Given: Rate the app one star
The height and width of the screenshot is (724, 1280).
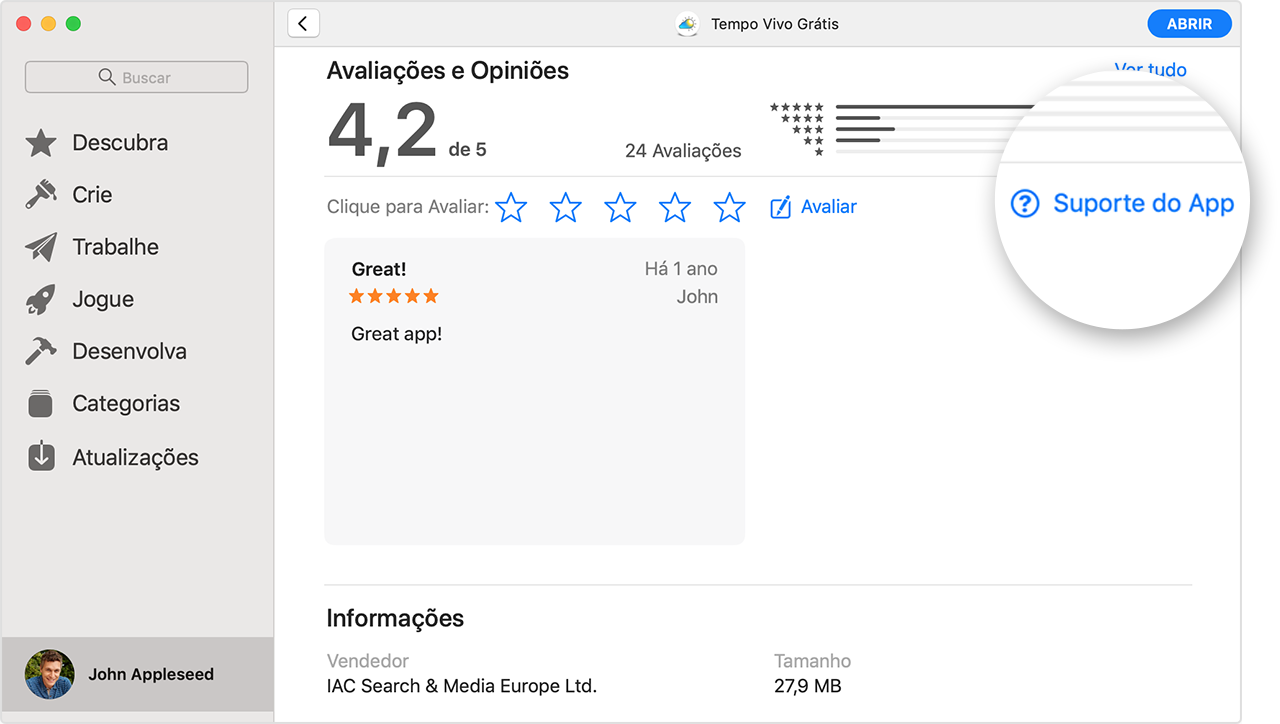Looking at the screenshot, I should coord(511,207).
